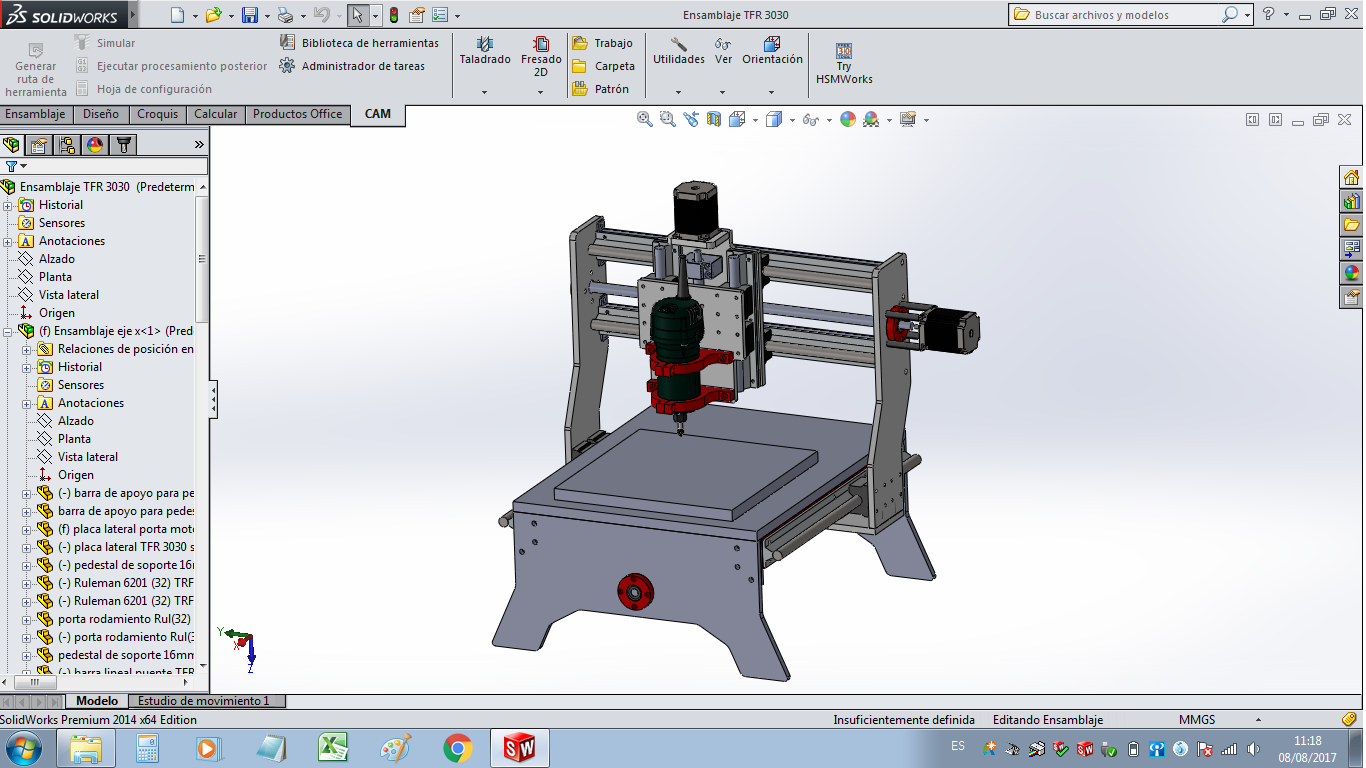
Task: Open the Utilidades dropdown arrow
Action: (678, 92)
